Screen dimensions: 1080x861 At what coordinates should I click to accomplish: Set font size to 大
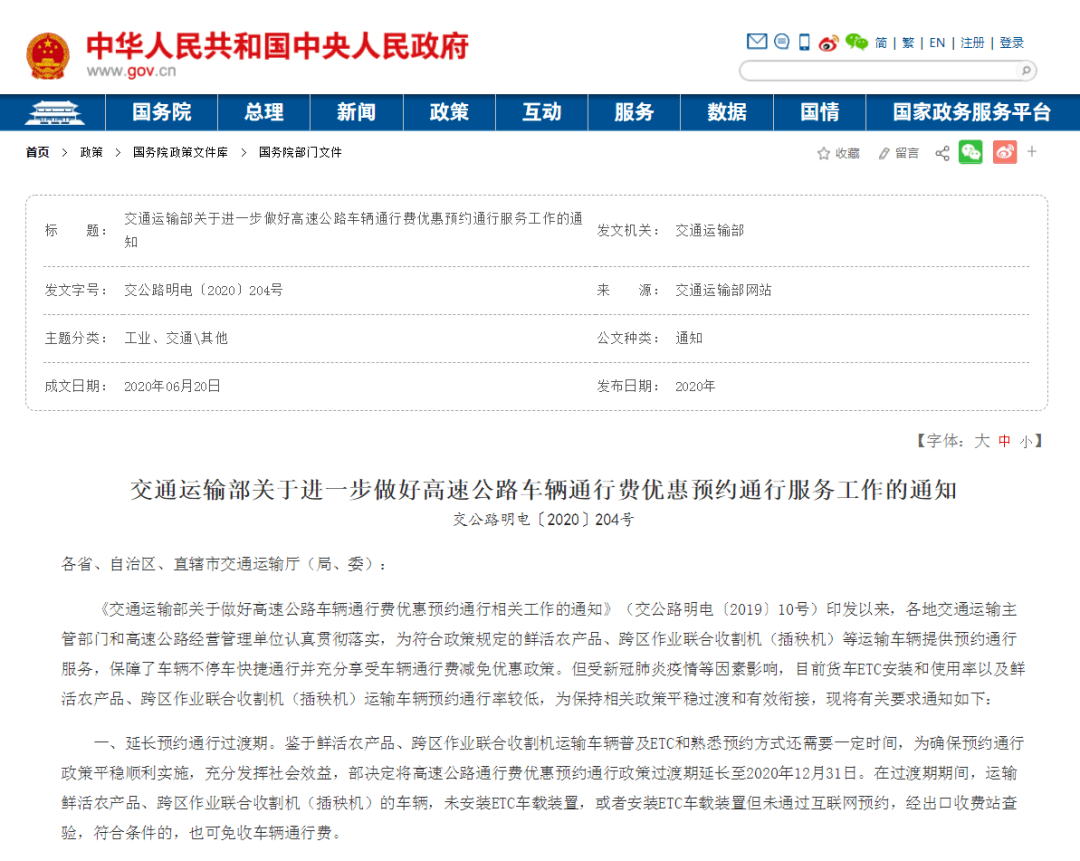click(982, 441)
